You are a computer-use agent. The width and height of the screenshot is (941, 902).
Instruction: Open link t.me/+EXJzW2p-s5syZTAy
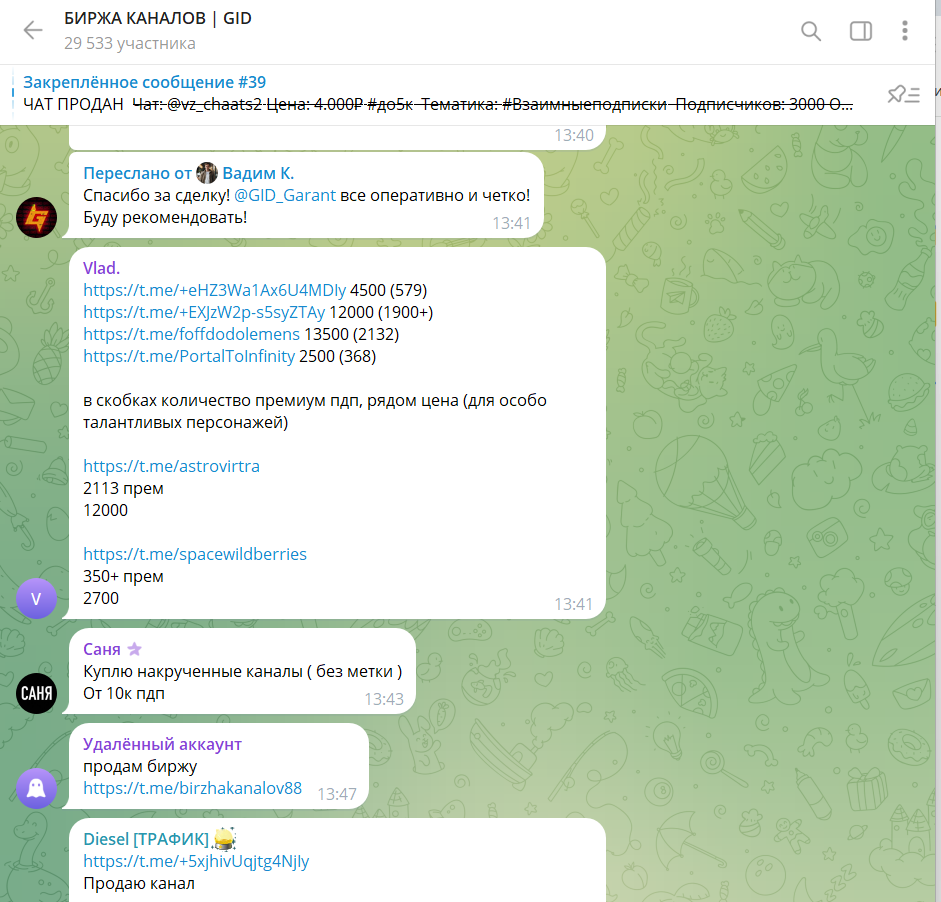pyautogui.click(x=204, y=313)
